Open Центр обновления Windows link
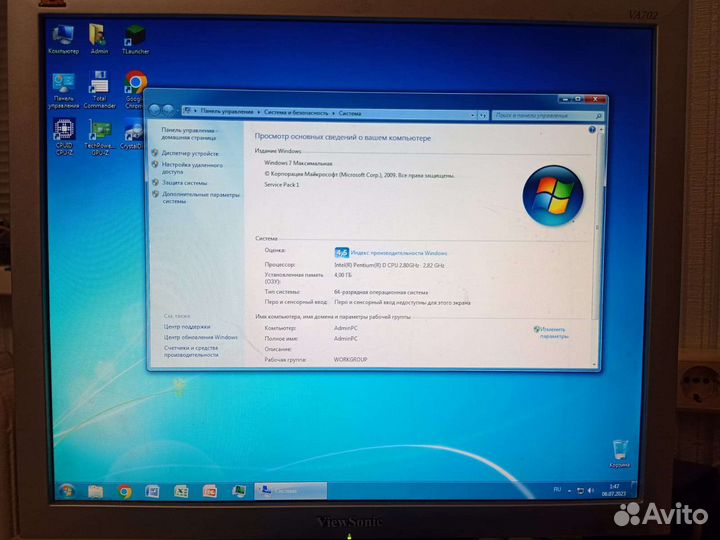This screenshot has width=720, height=540. coord(201,337)
